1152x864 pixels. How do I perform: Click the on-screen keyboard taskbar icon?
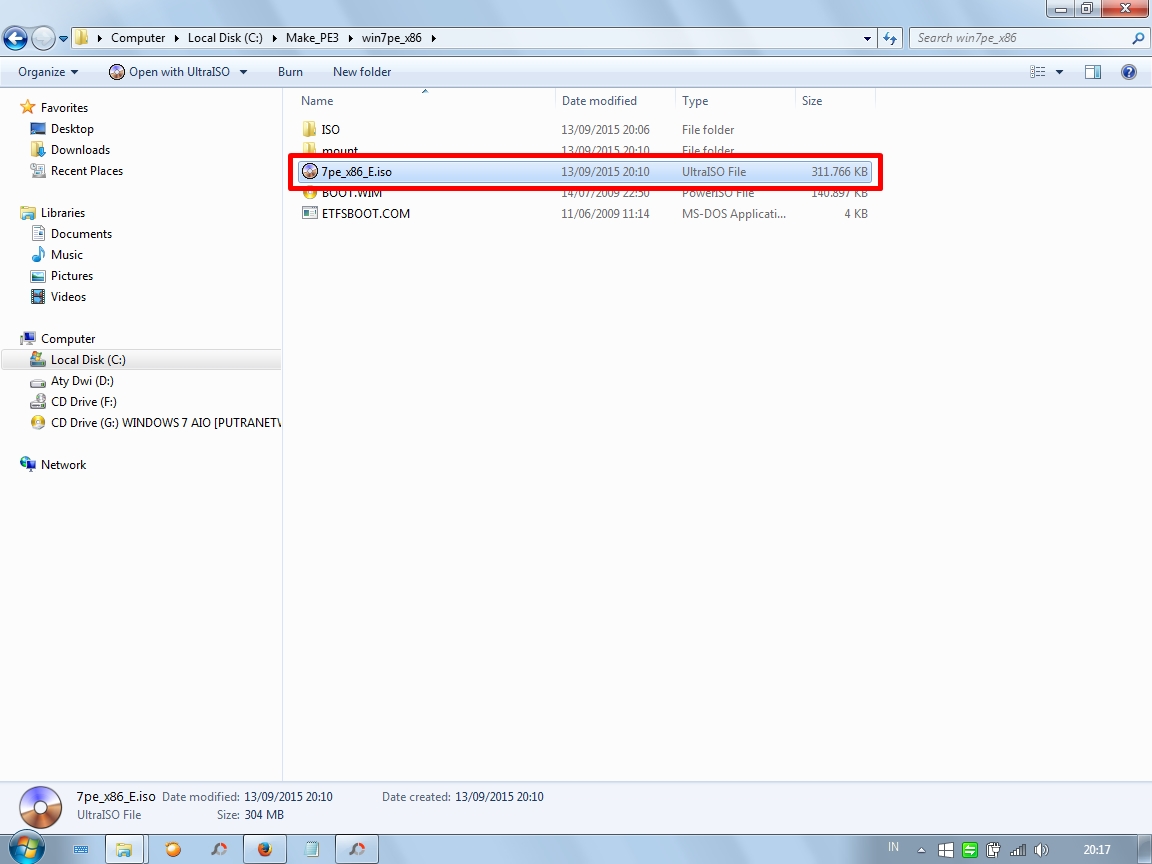(x=81, y=849)
